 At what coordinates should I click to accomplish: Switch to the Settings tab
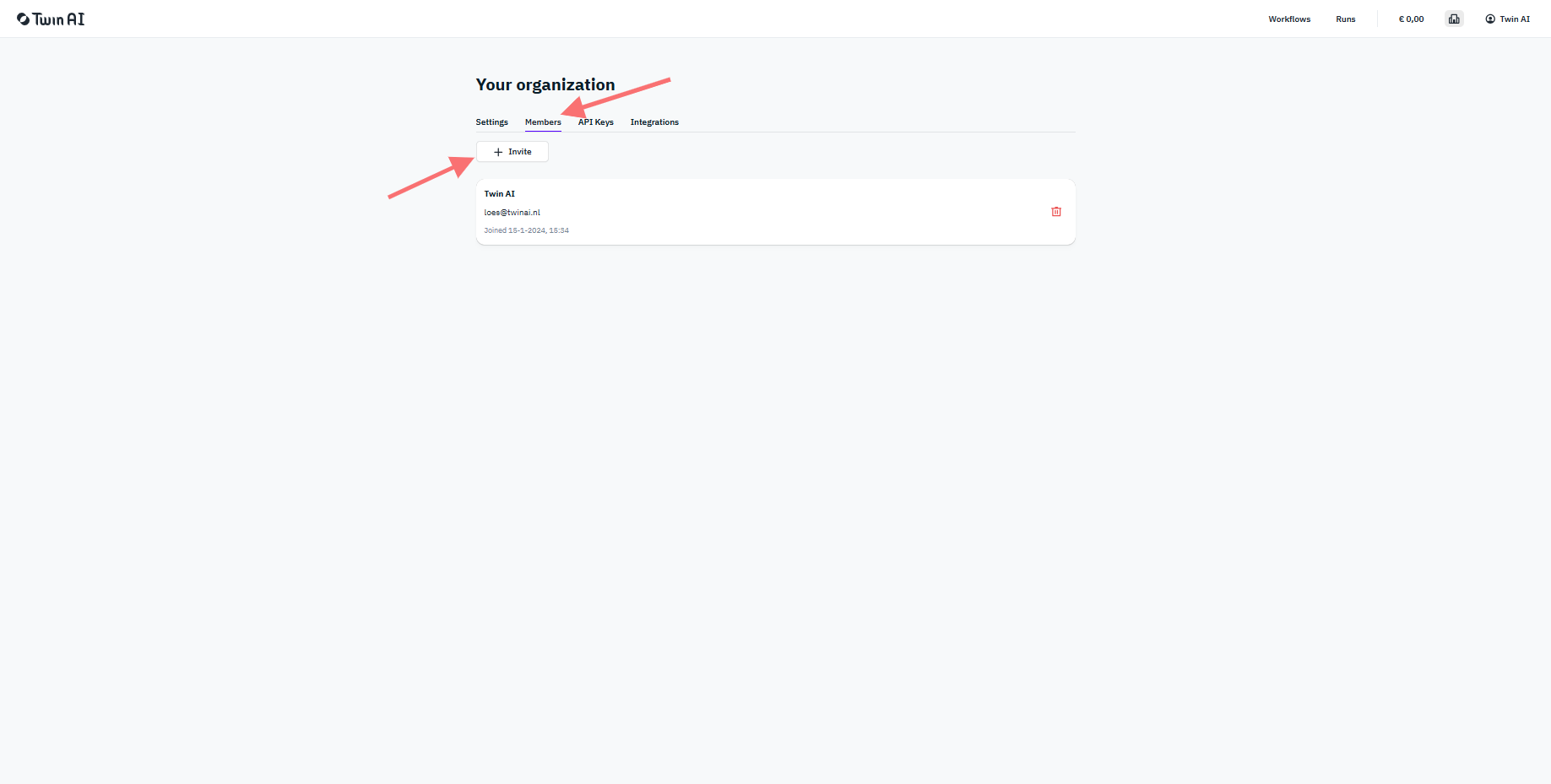pos(491,122)
